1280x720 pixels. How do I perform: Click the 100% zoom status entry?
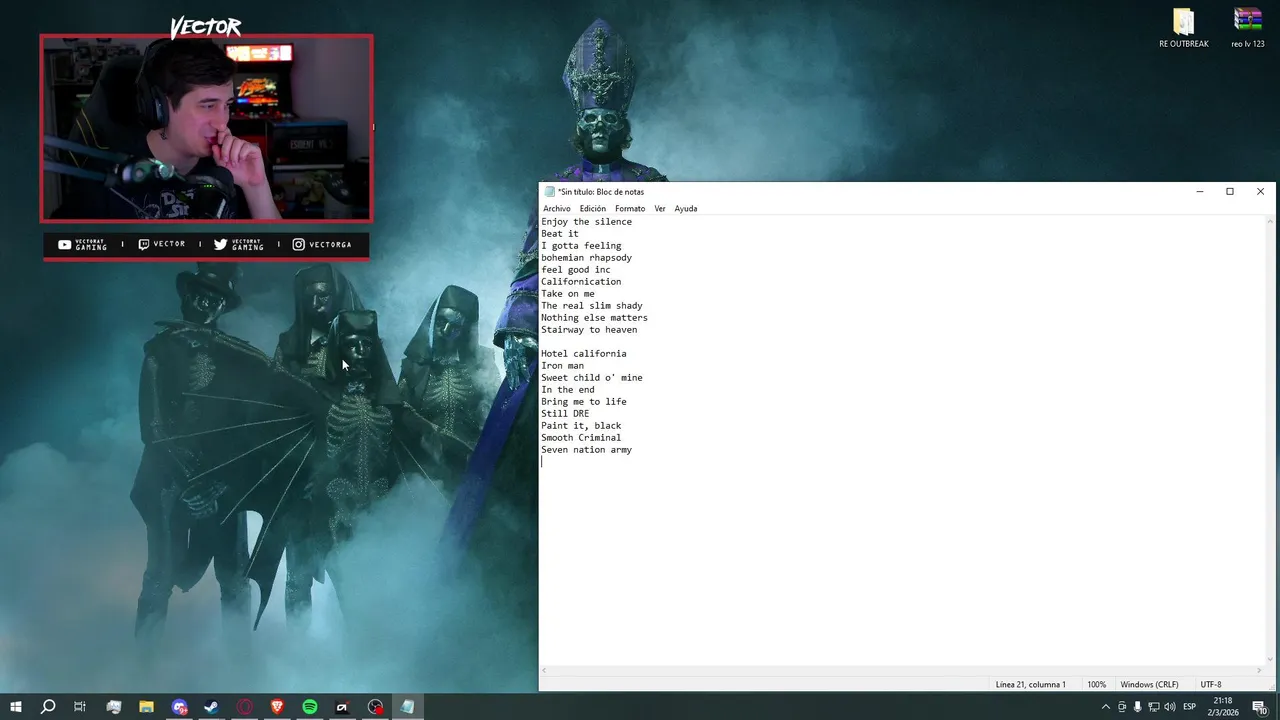(x=1097, y=684)
